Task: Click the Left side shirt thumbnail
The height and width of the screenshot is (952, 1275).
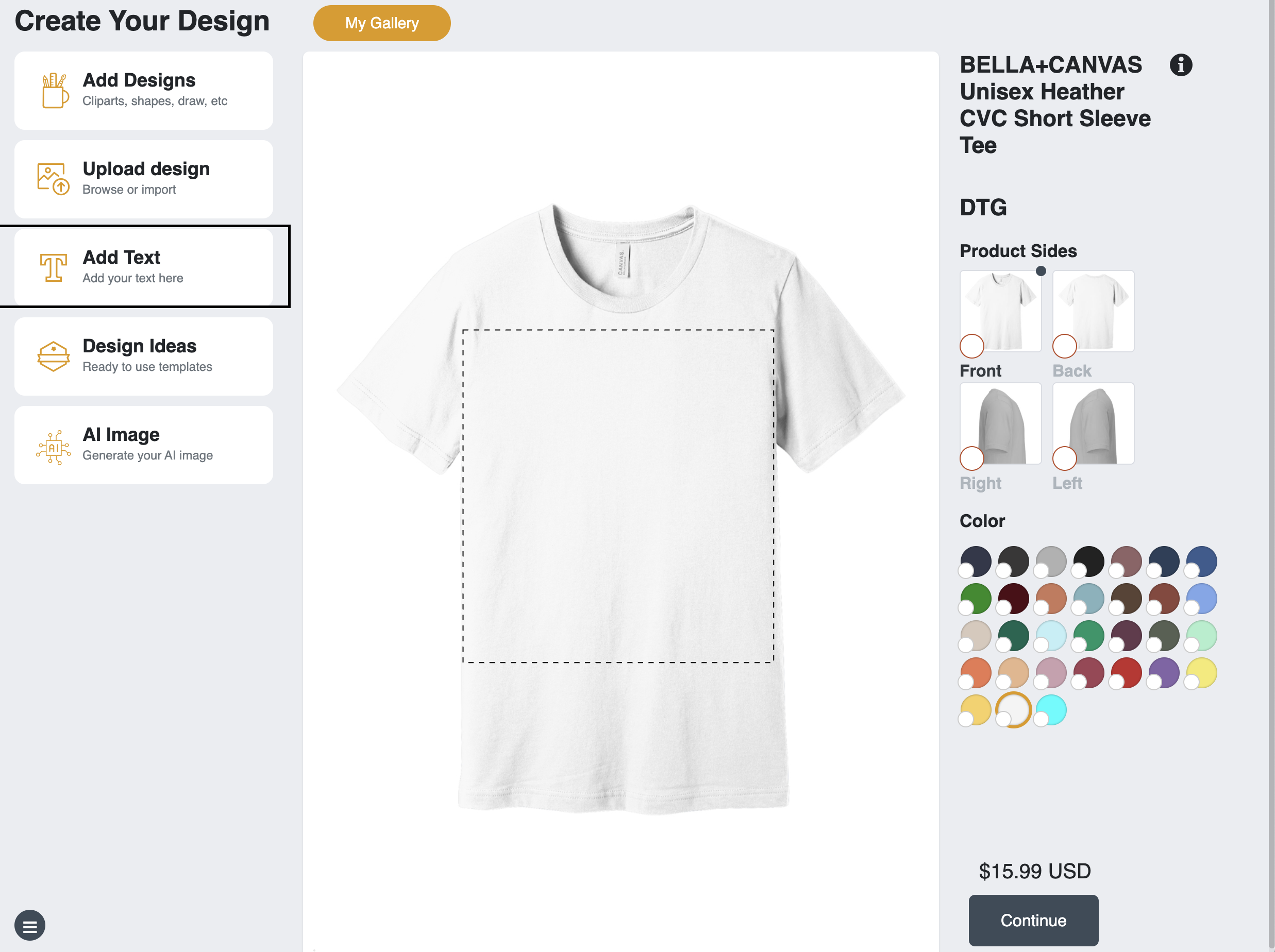Action: point(1094,423)
